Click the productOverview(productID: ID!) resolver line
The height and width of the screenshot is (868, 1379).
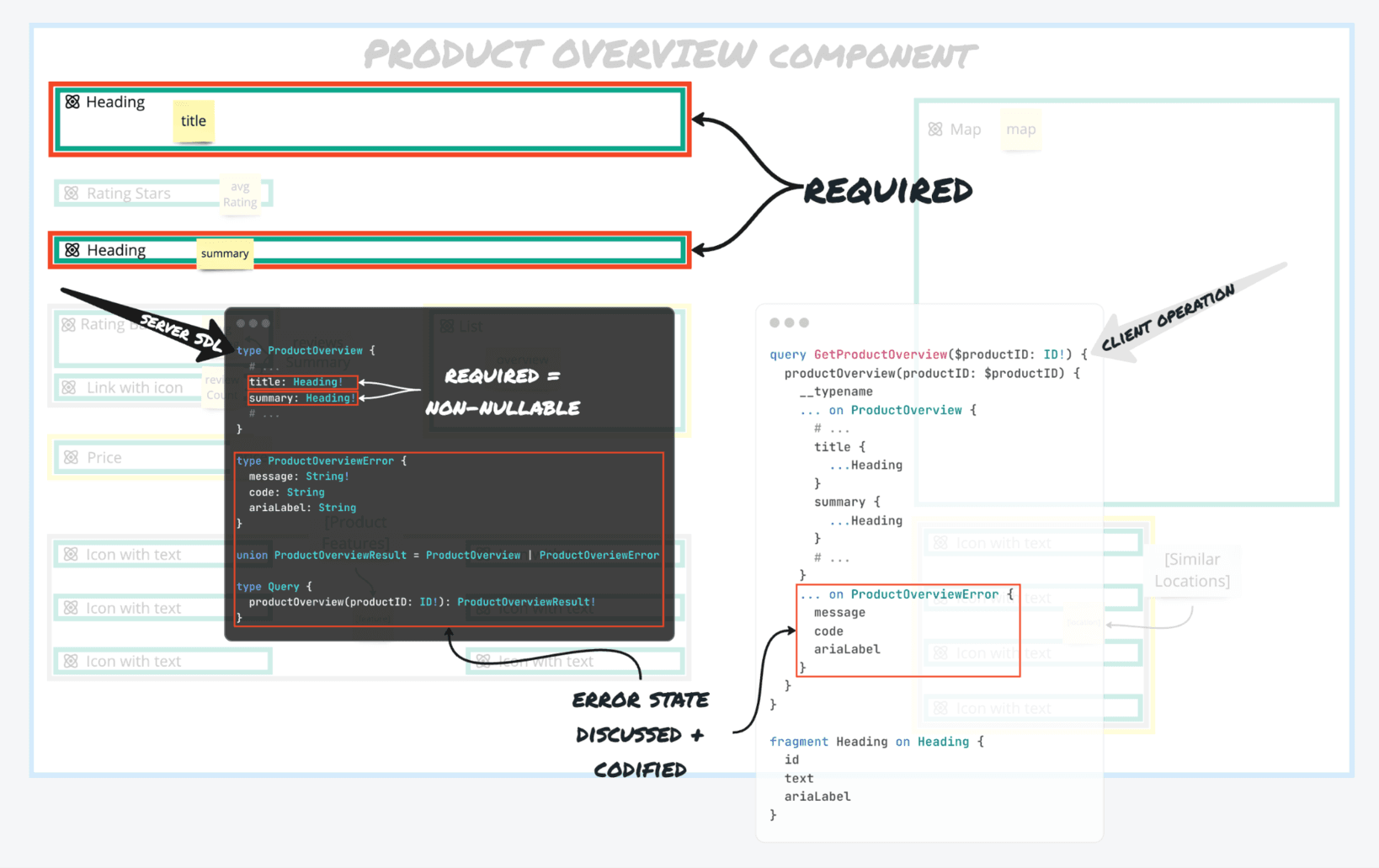422,602
